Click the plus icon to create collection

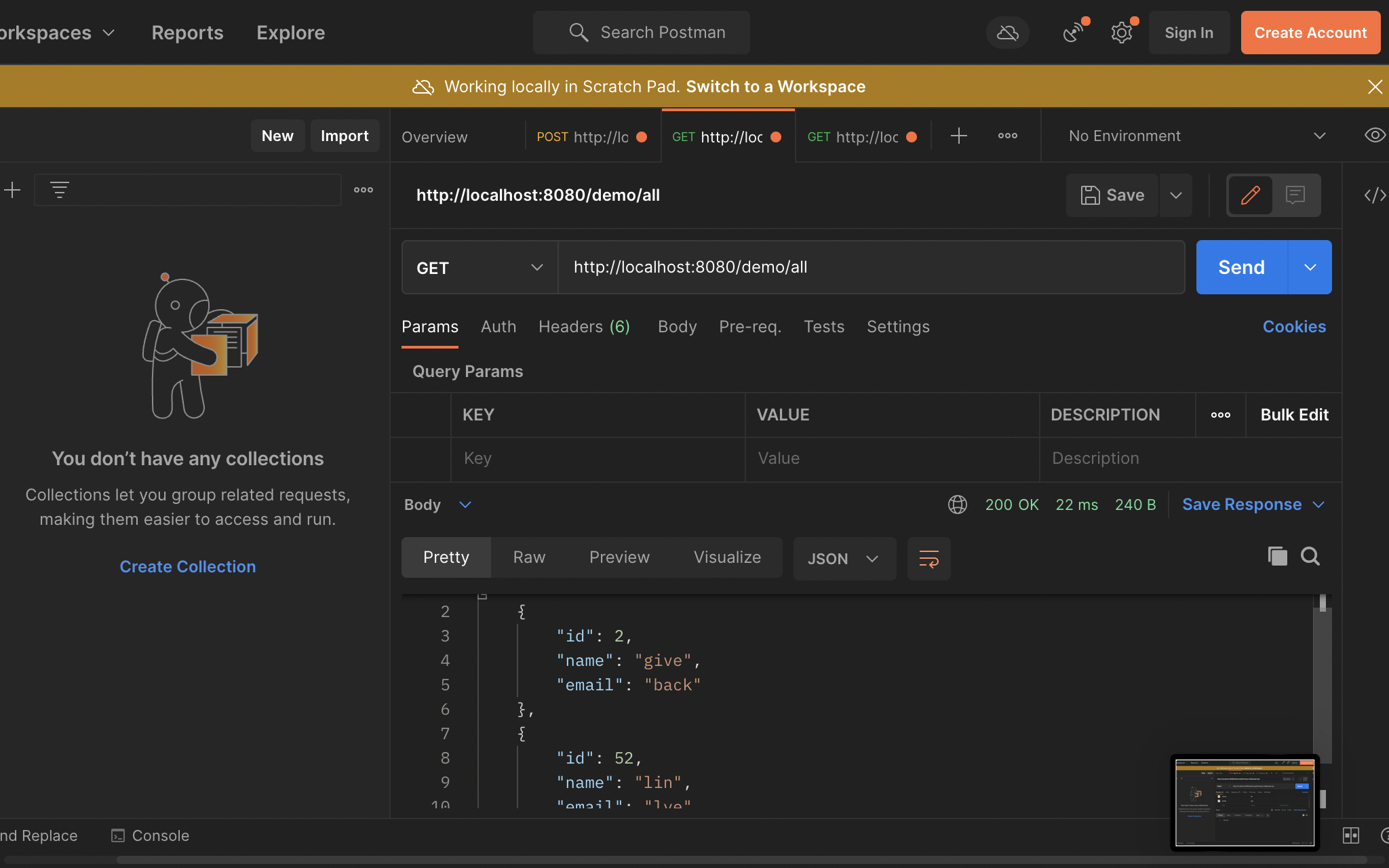(x=12, y=190)
